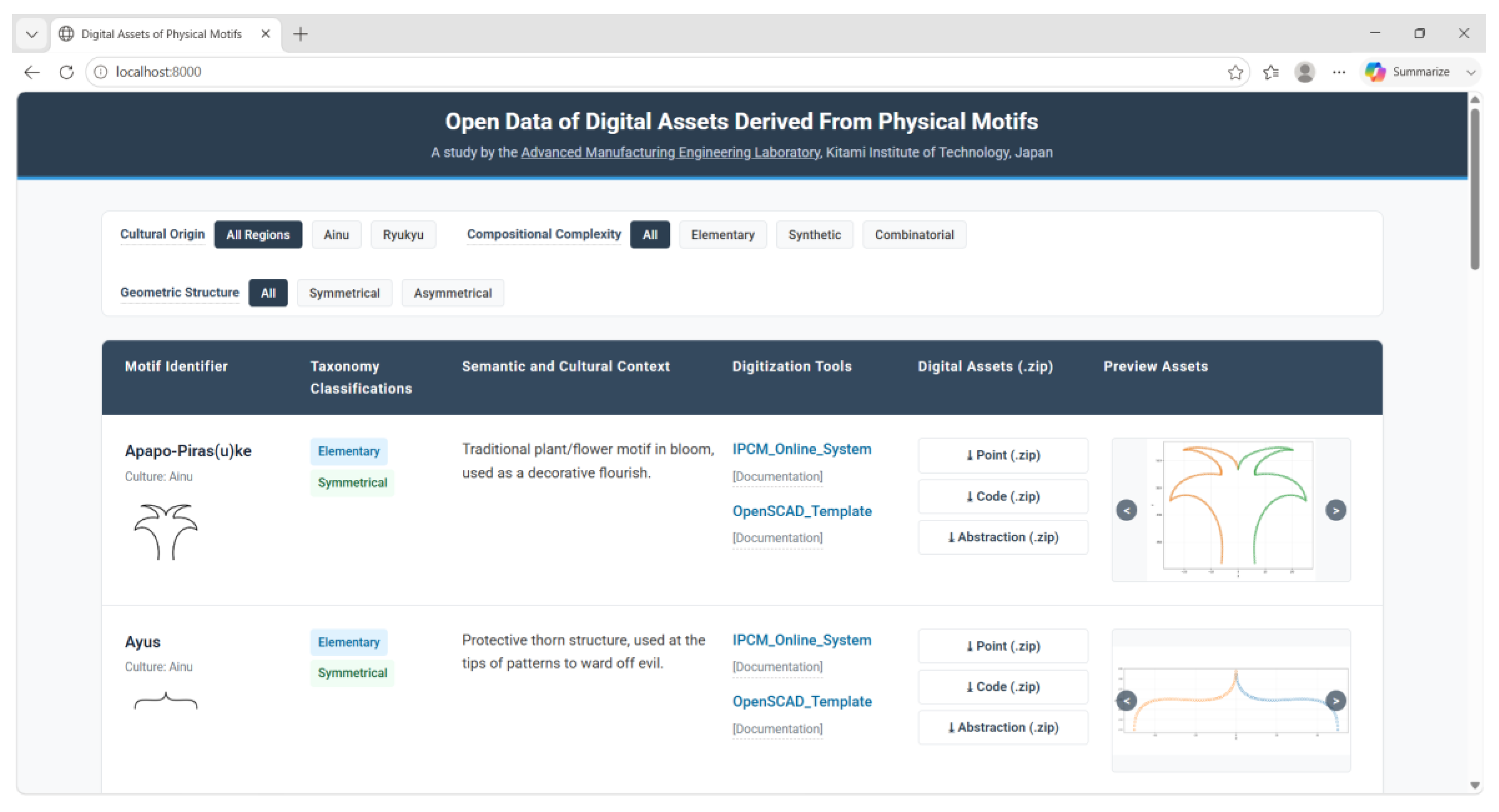The width and height of the screenshot is (1499, 812).
Task: Open OpenSCAD Documentation link in Ayus row
Action: [x=778, y=729]
